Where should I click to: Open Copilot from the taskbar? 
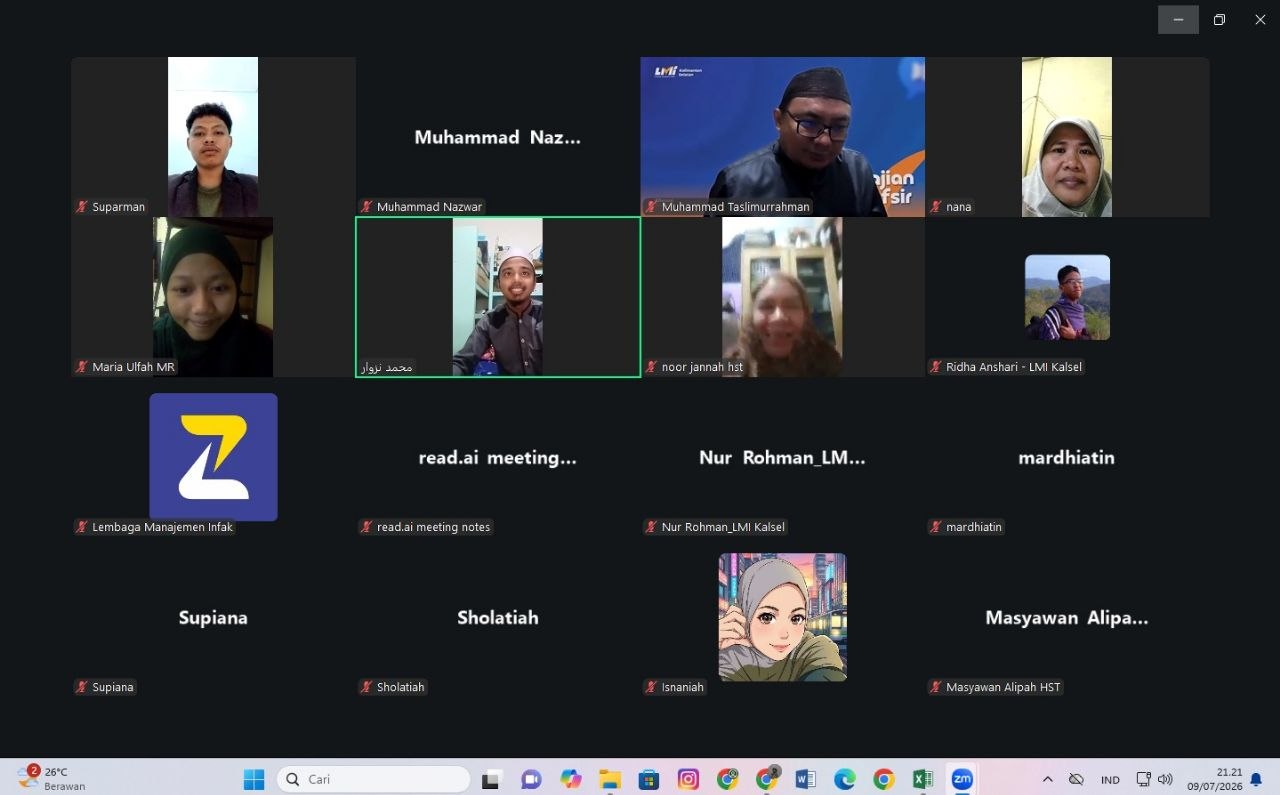click(571, 779)
